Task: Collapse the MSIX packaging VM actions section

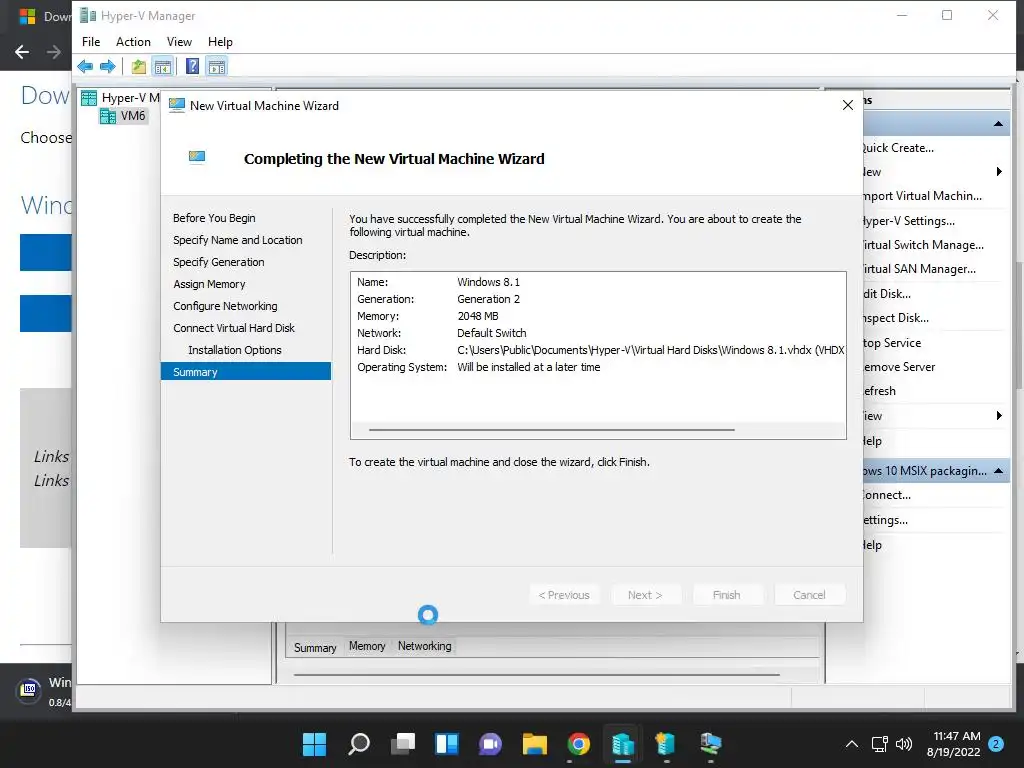Action: 998,471
